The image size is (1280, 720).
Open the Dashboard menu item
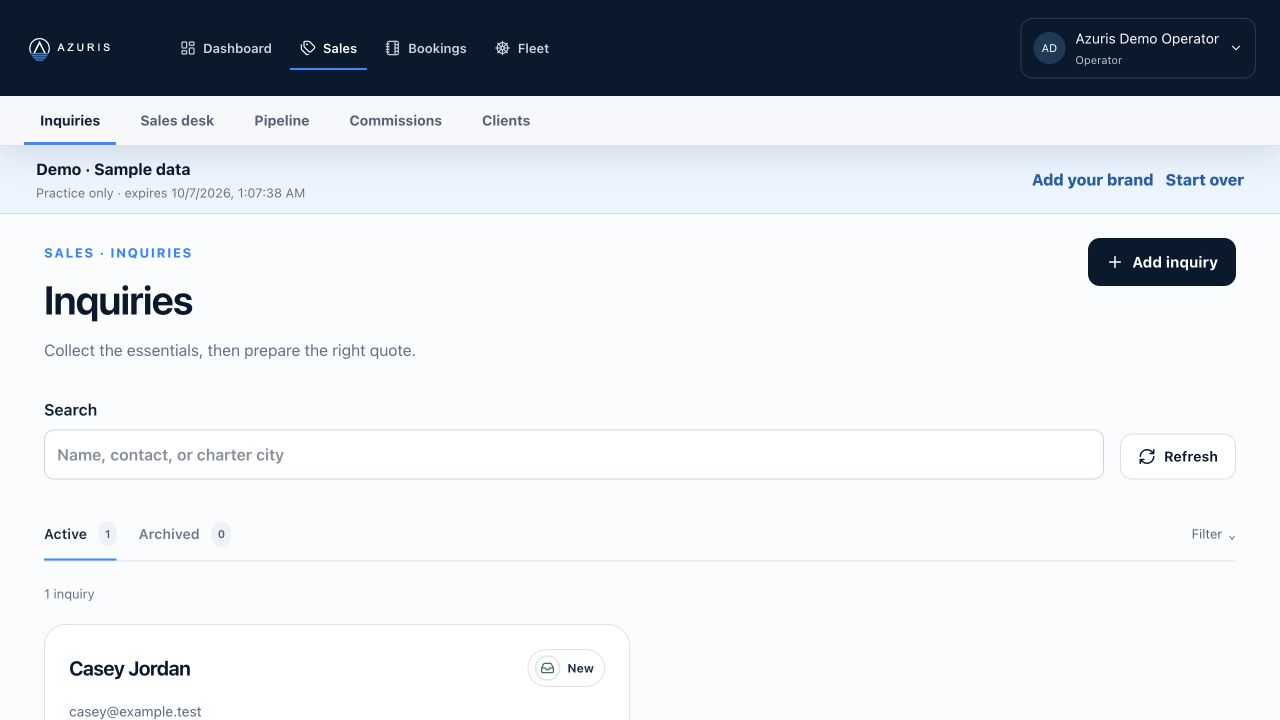pyautogui.click(x=226, y=48)
